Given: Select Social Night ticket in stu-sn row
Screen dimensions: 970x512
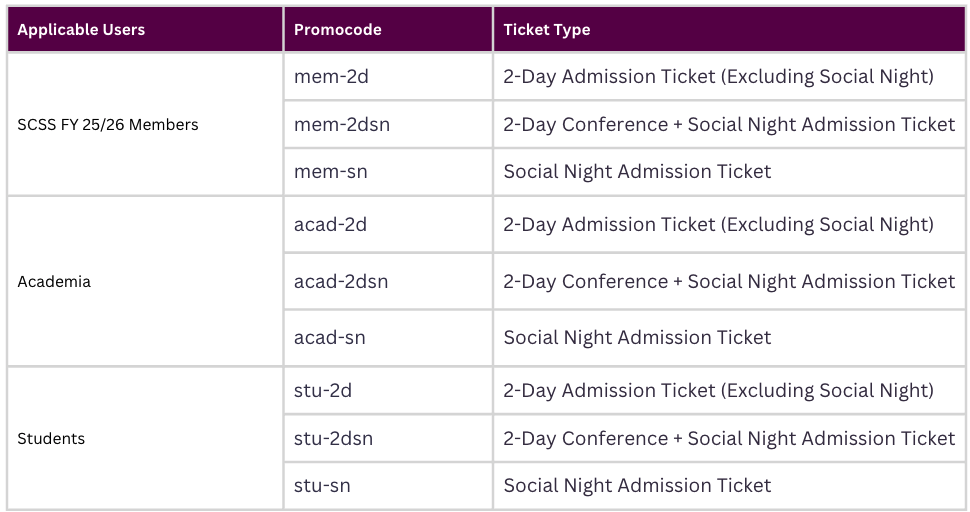Looking at the screenshot, I should pyautogui.click(x=729, y=485).
